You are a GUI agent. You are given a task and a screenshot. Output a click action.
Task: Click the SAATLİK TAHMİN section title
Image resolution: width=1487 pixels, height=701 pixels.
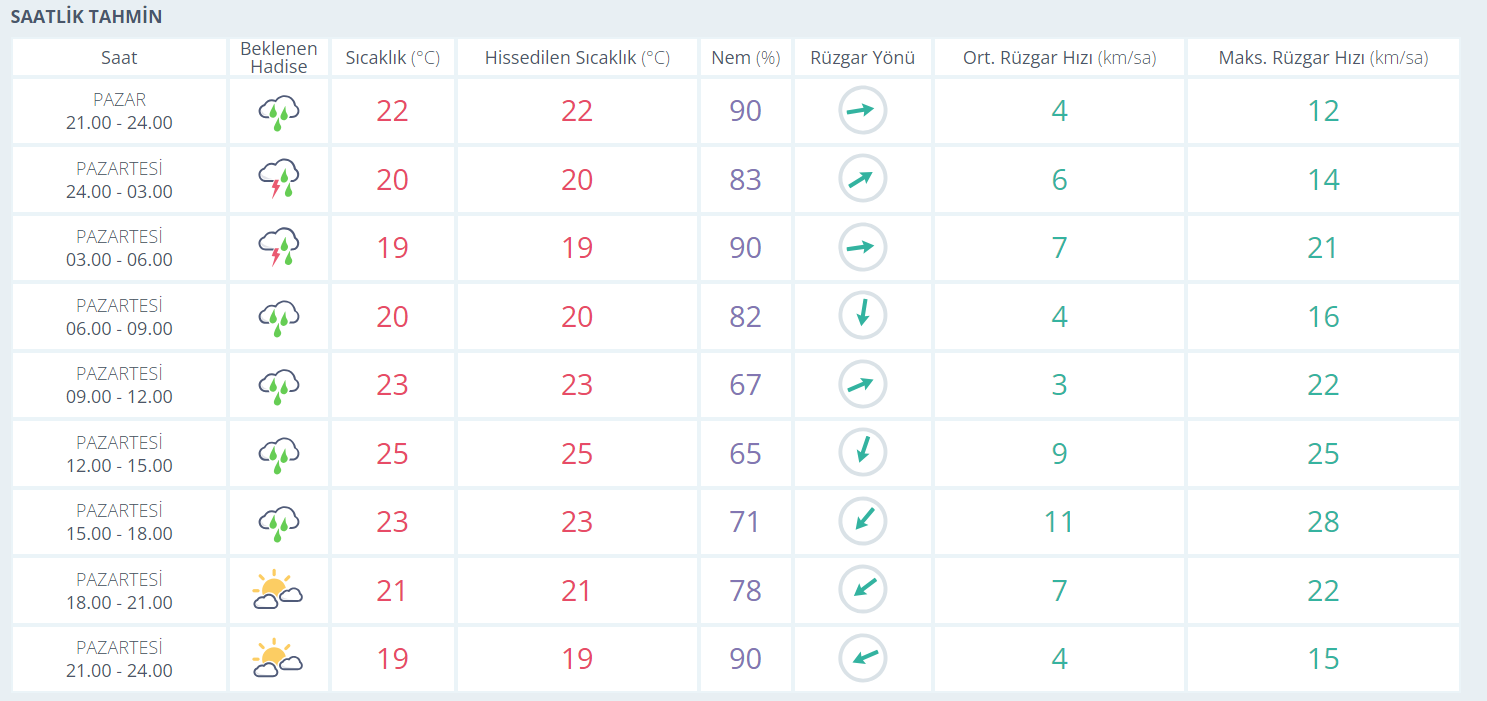pyautogui.click(x=86, y=17)
